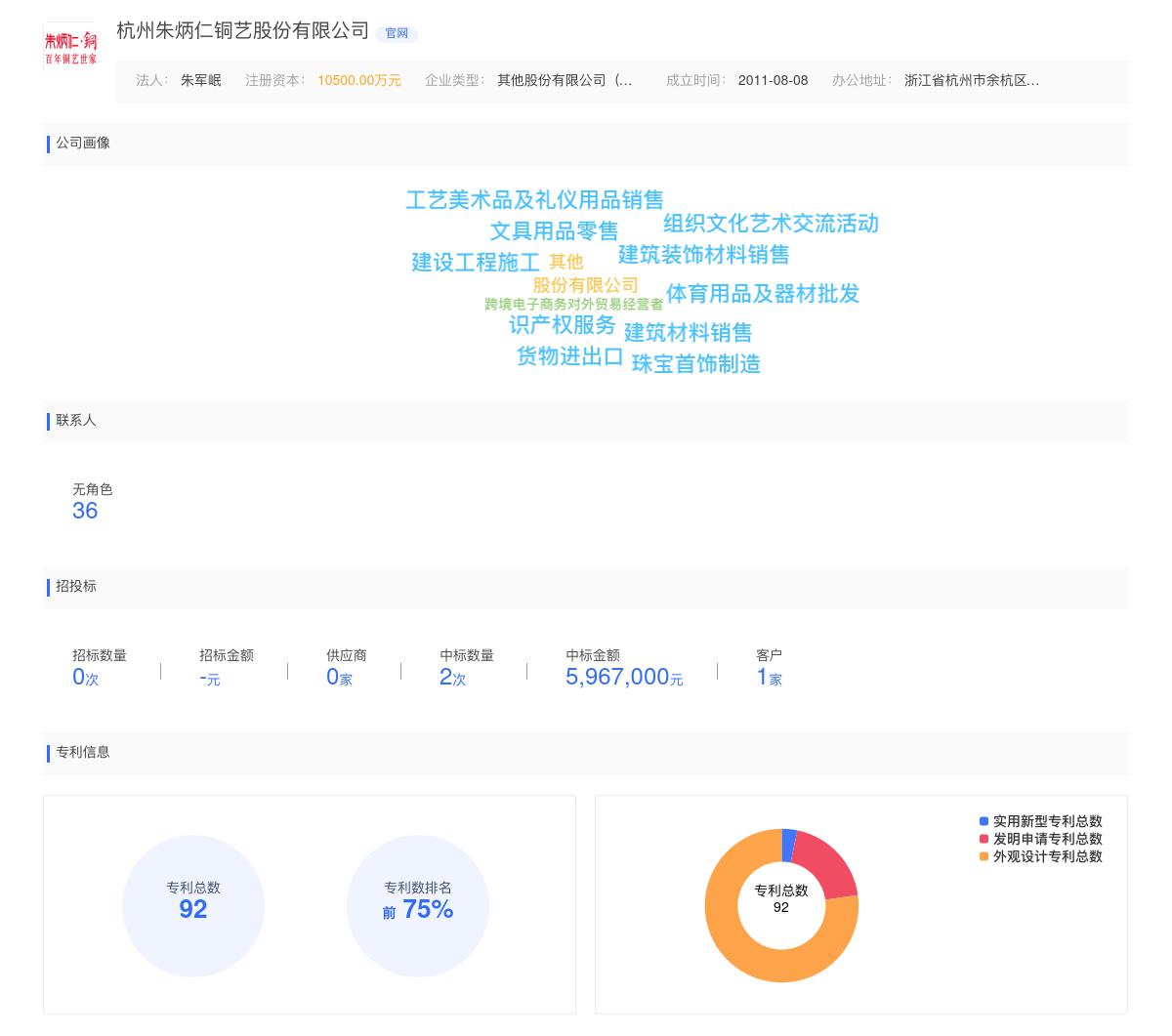This screenshot has height=1036, width=1172.
Task: Select word cloud tag 组织文化艺术交流活动
Action: (x=771, y=224)
